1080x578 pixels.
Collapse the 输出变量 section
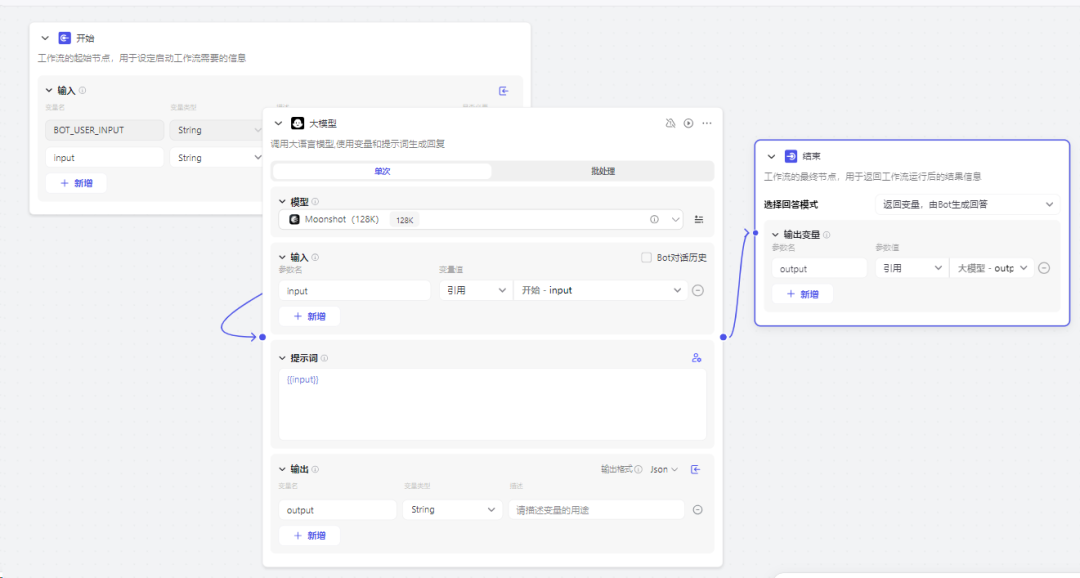pos(775,235)
